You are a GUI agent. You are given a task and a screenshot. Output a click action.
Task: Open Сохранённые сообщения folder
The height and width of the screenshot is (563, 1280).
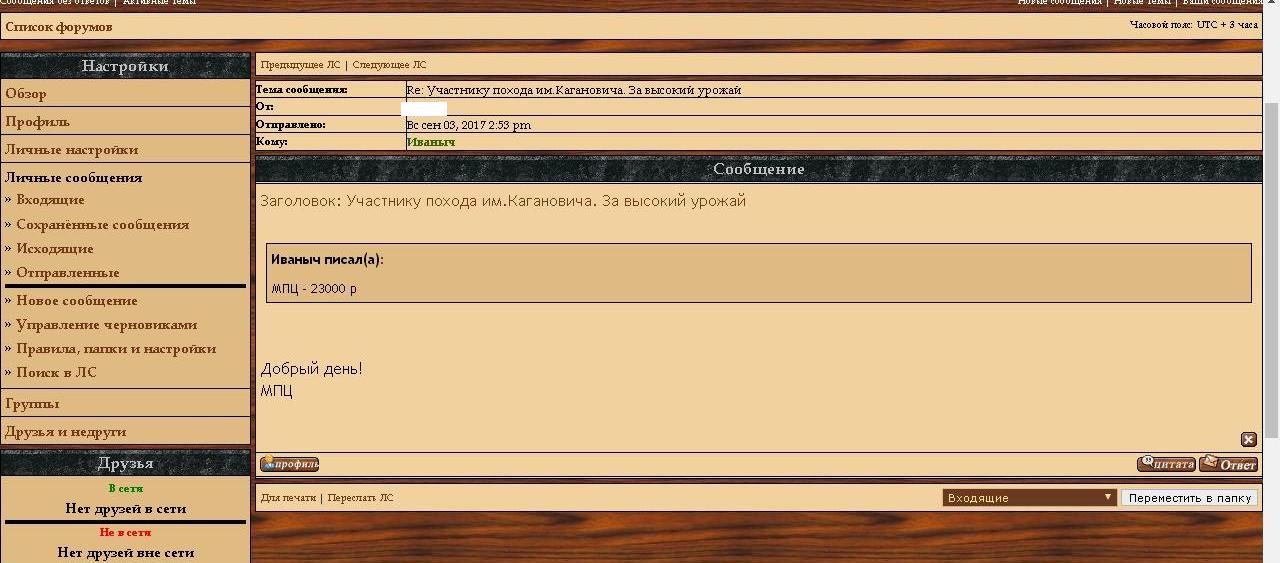(x=102, y=225)
